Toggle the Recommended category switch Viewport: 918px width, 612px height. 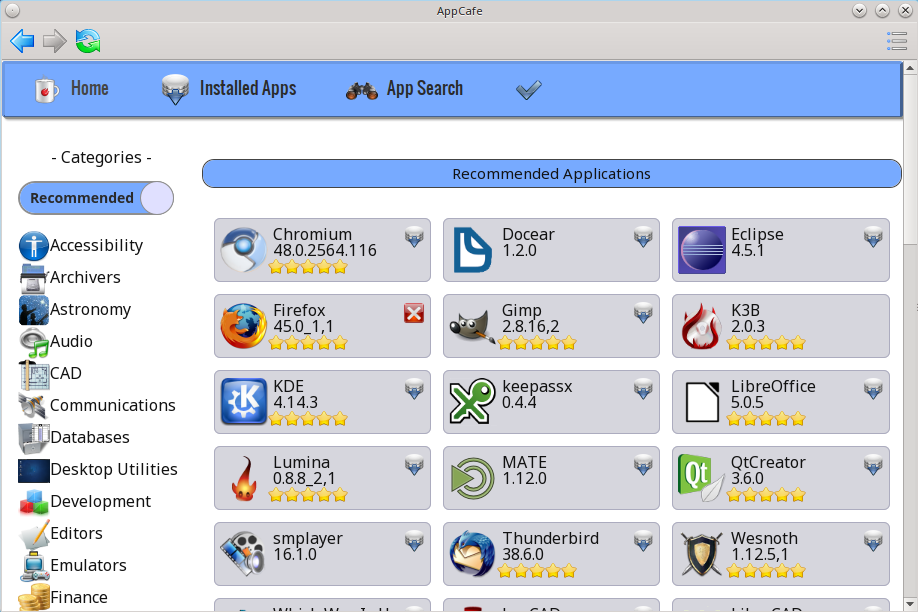(x=96, y=198)
